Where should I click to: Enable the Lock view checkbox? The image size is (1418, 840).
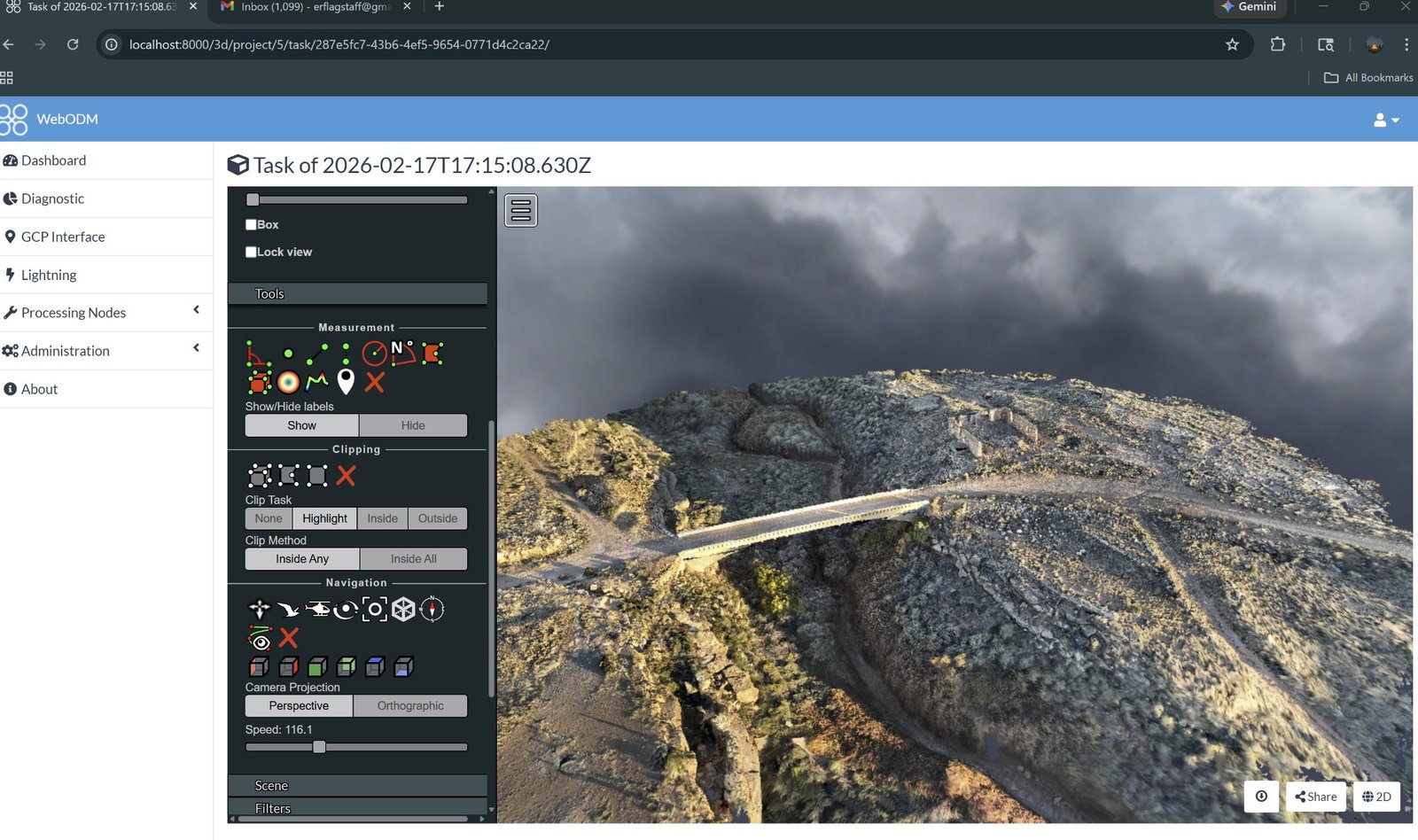251,252
